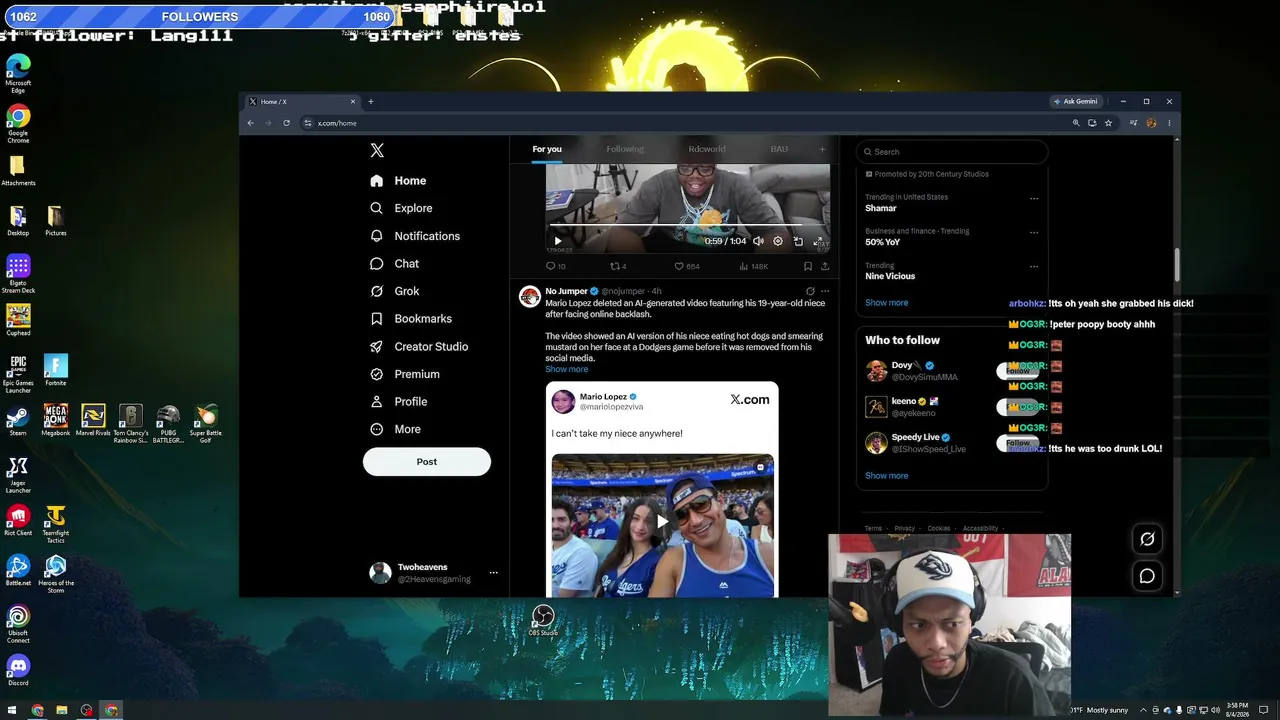The height and width of the screenshot is (720, 1280).
Task: Open Grok in X sidebar
Action: pyautogui.click(x=394, y=291)
